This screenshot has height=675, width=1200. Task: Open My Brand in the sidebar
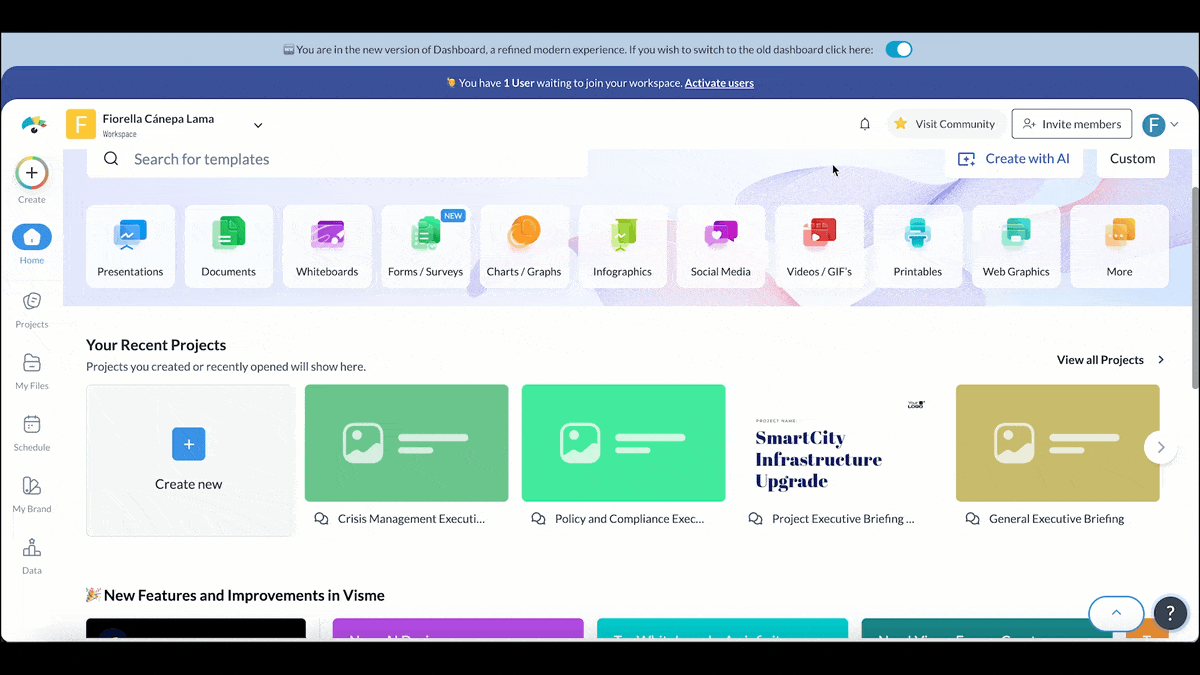point(31,494)
